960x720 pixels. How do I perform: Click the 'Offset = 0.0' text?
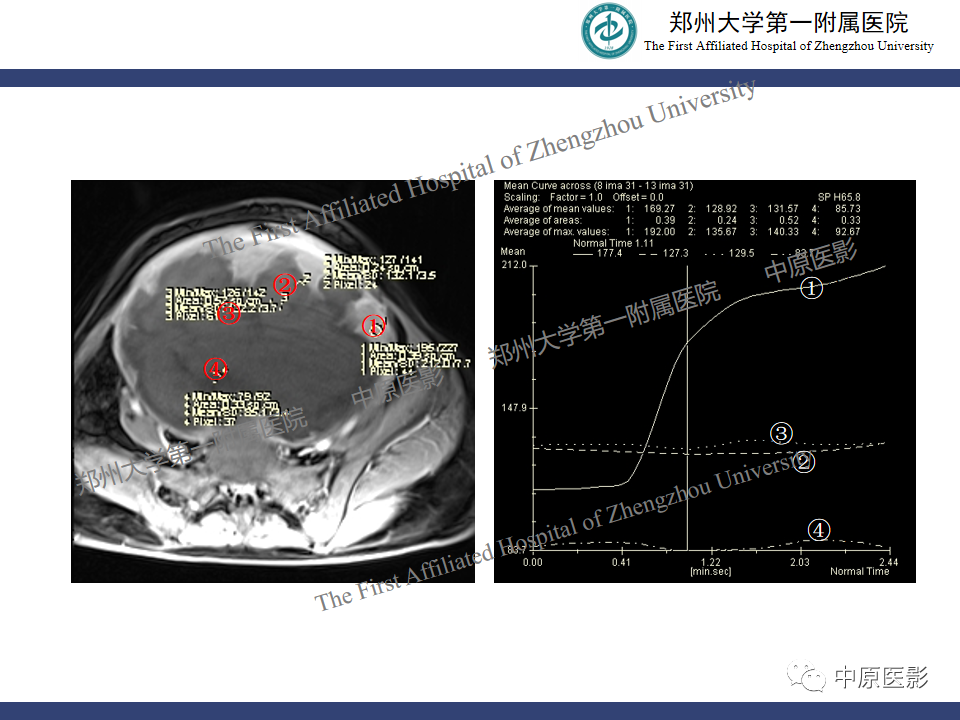(638, 197)
